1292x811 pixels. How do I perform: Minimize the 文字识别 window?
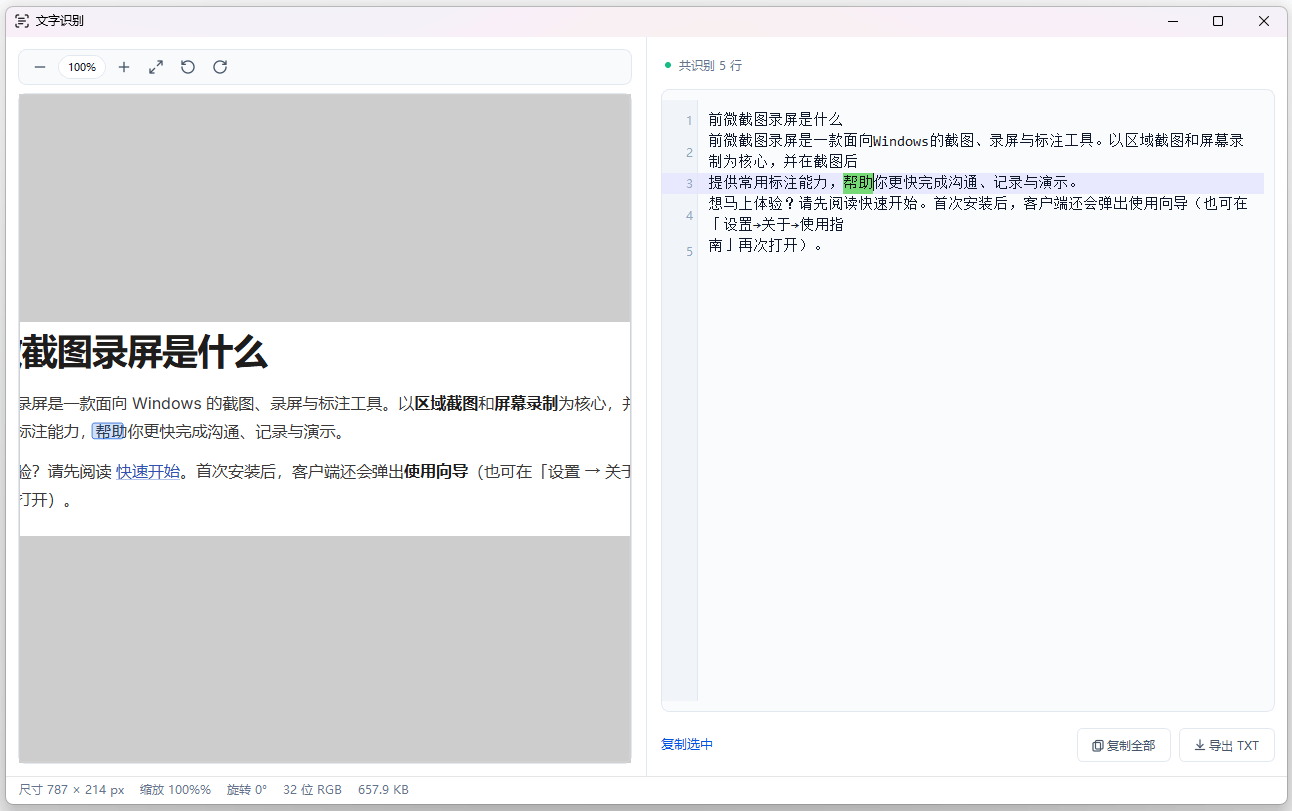[x=1172, y=21]
